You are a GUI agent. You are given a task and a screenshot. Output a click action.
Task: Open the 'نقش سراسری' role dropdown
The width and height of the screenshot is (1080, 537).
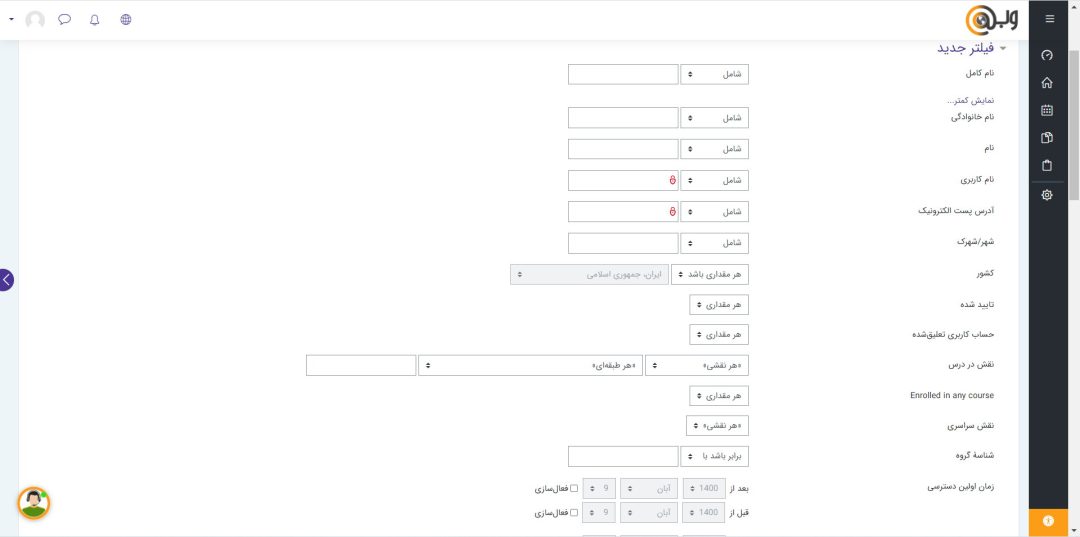pyautogui.click(x=717, y=426)
